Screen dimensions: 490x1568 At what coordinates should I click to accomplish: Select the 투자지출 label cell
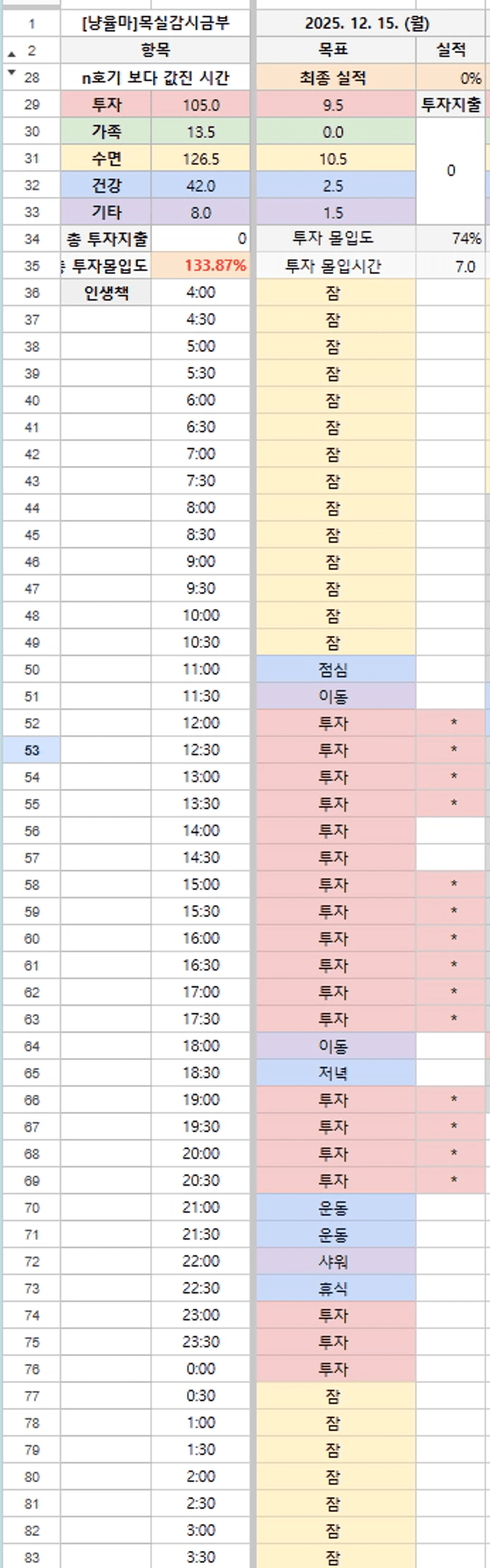pyautogui.click(x=451, y=105)
